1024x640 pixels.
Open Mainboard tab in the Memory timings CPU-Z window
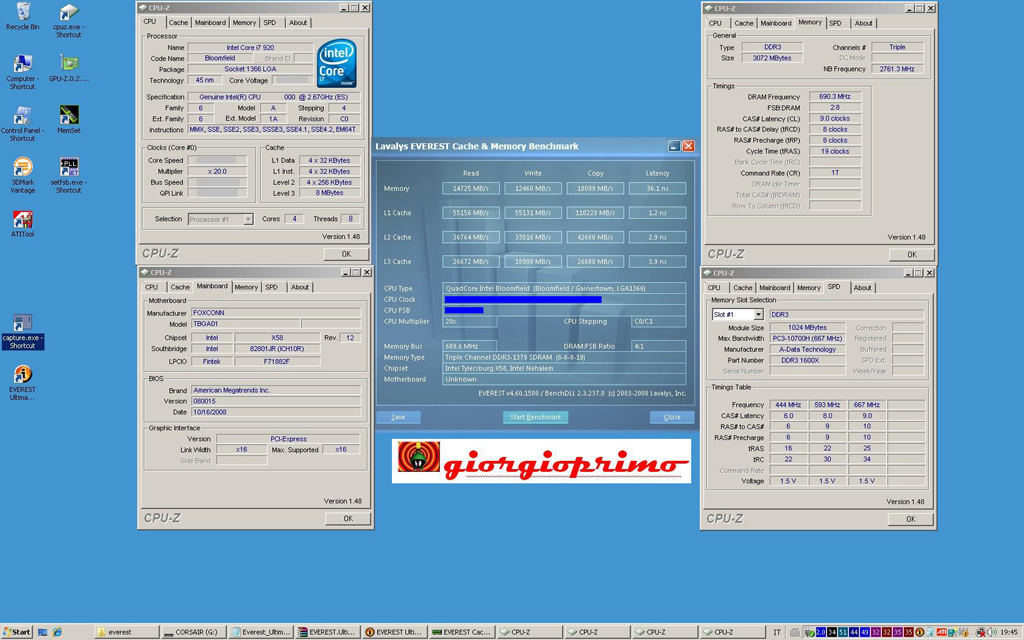pos(776,24)
